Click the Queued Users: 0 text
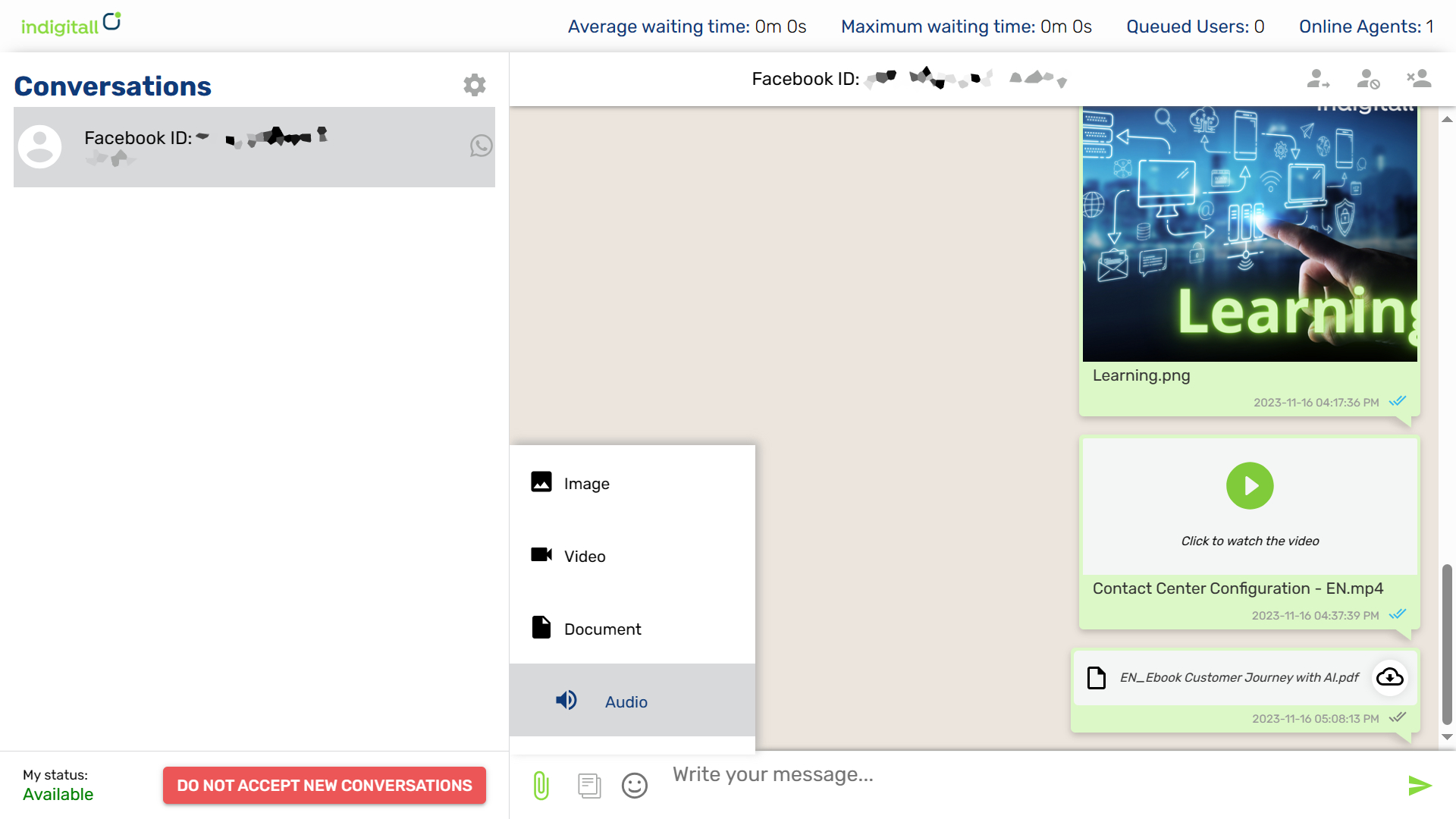The height and width of the screenshot is (819, 1456). (1195, 27)
